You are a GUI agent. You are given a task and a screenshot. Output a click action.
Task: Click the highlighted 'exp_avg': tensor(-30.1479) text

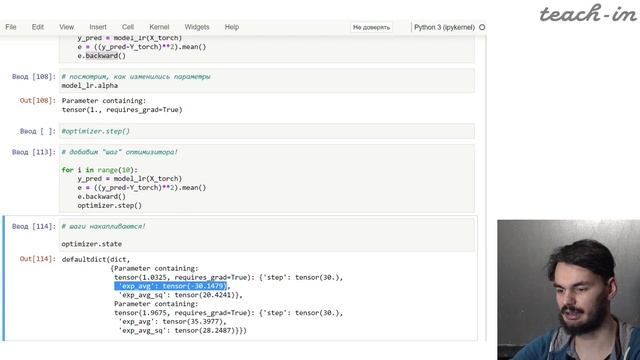pyautogui.click(x=171, y=286)
